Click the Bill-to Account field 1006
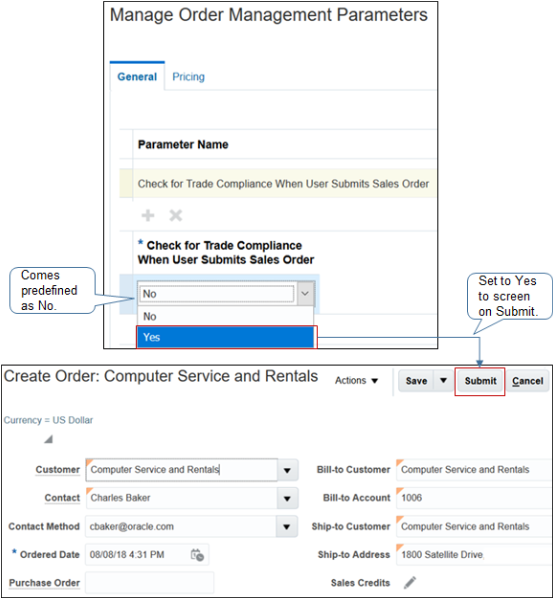Screen dimensions: 554x599 pyautogui.click(x=474, y=498)
